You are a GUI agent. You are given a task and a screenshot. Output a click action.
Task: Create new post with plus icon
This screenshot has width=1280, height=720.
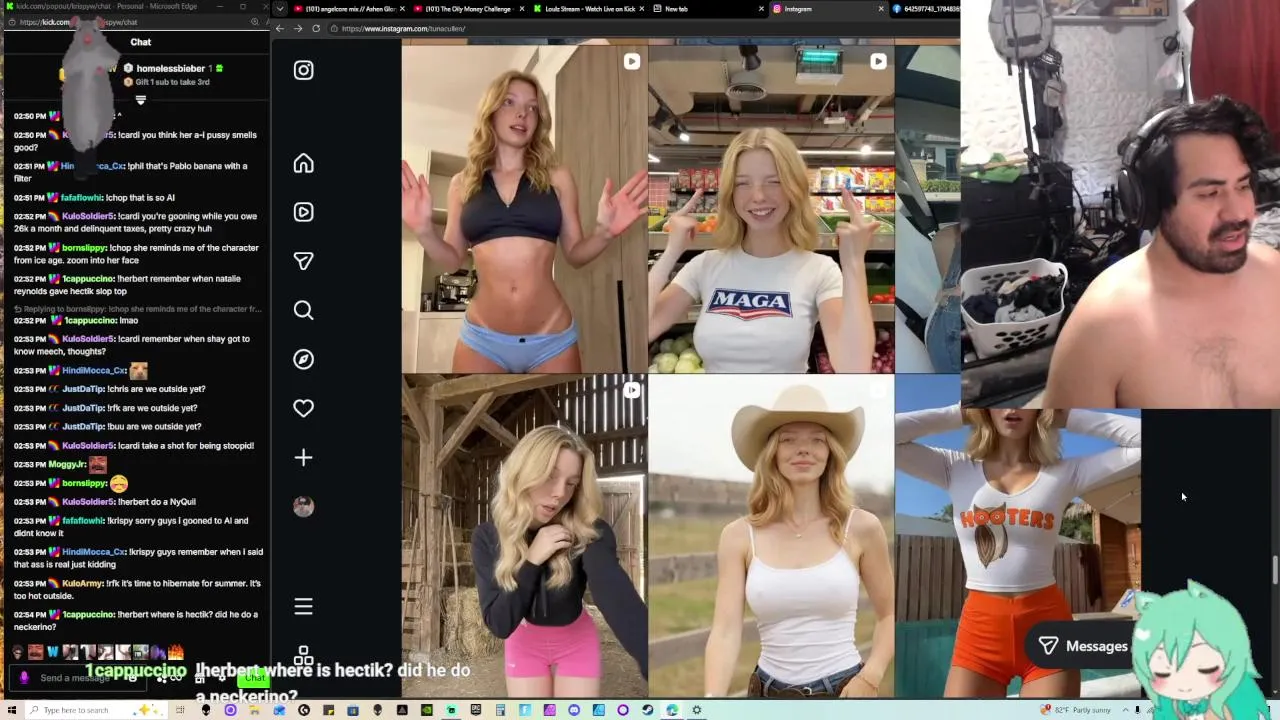303,457
